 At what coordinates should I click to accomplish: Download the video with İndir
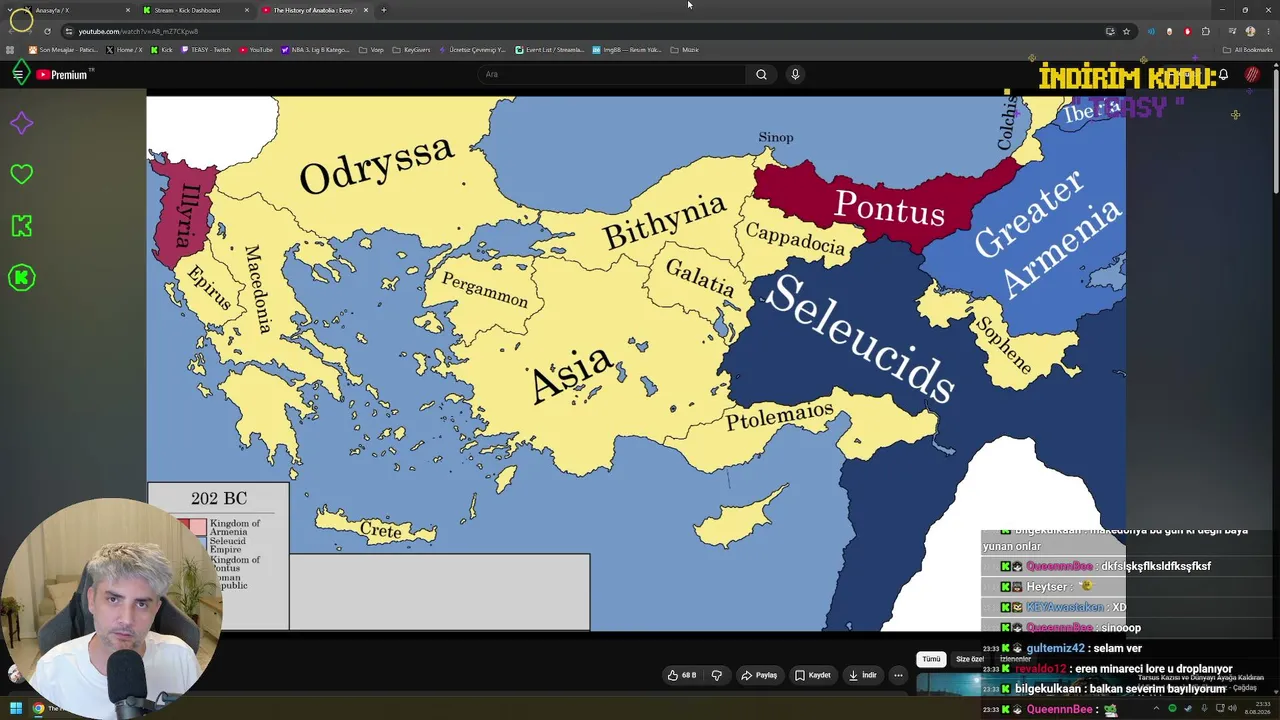pyautogui.click(x=862, y=675)
